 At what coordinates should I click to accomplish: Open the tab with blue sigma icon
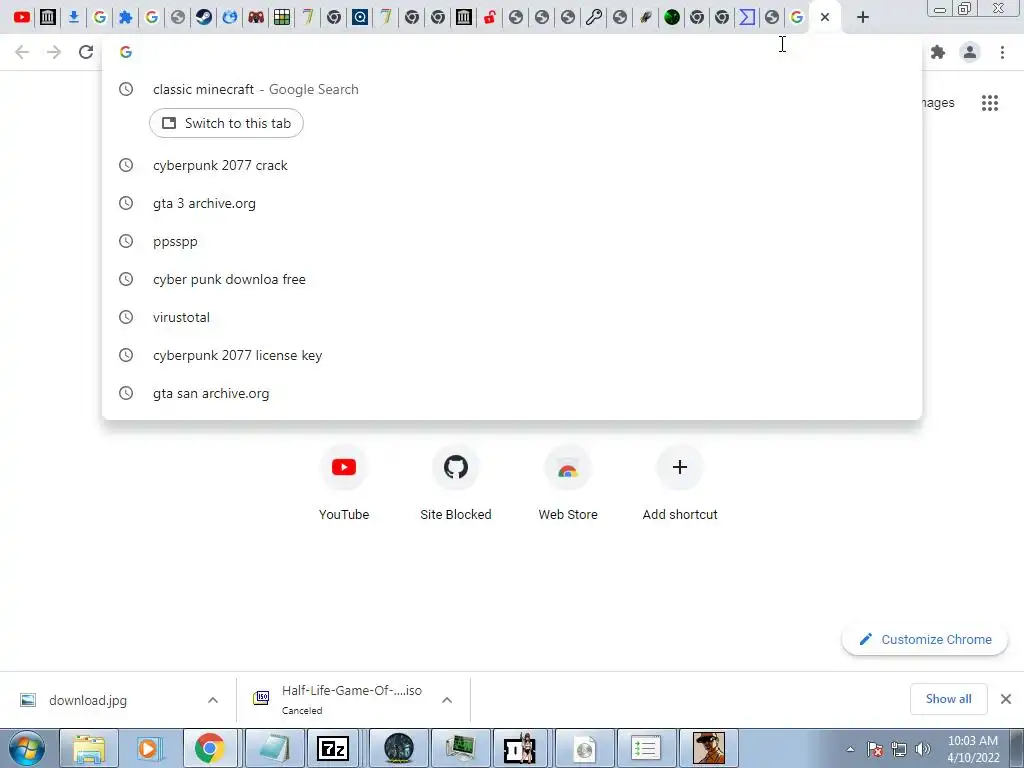point(746,17)
